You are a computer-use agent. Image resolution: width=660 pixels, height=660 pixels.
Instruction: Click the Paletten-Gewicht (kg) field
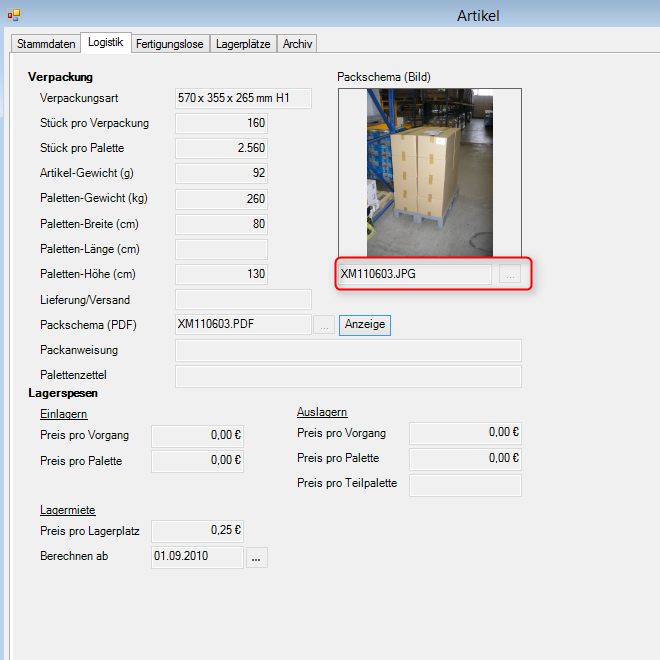tap(221, 199)
